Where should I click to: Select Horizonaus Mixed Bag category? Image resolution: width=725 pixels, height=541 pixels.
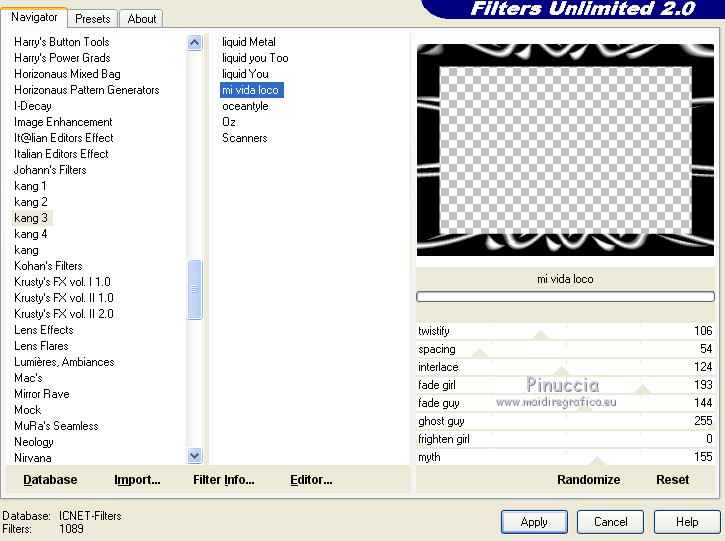tap(67, 74)
